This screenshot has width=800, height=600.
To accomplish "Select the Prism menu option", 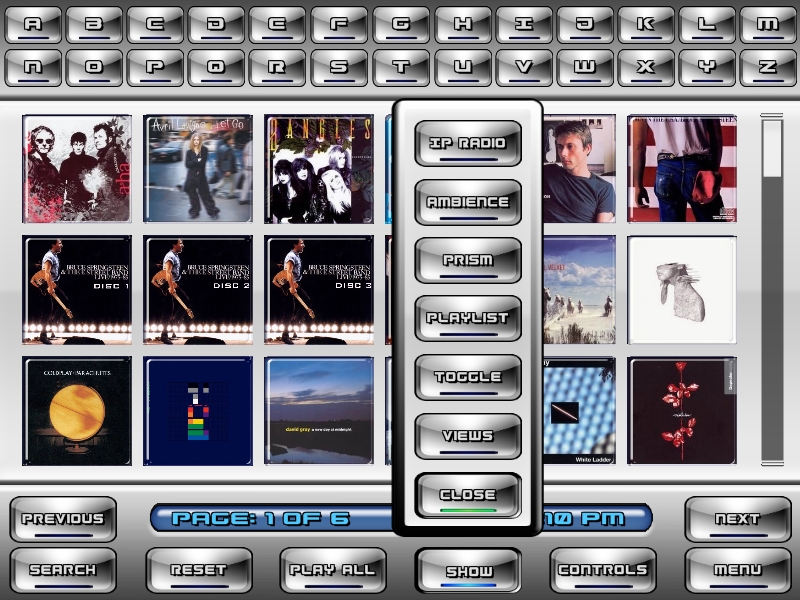I will [468, 260].
